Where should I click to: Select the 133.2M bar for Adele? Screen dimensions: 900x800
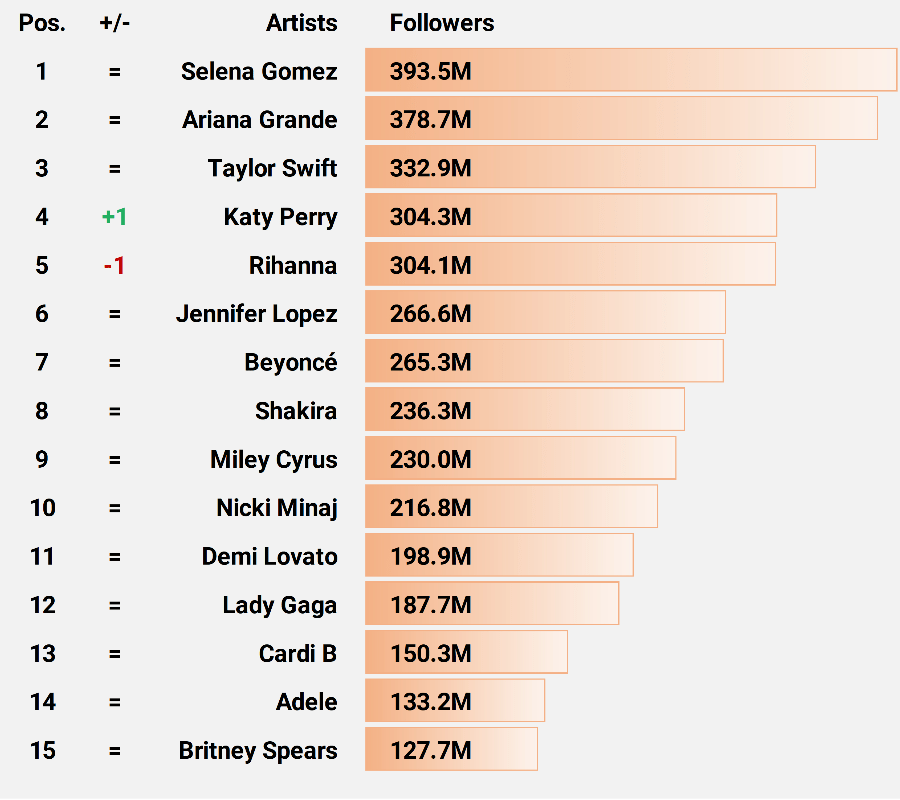point(454,701)
